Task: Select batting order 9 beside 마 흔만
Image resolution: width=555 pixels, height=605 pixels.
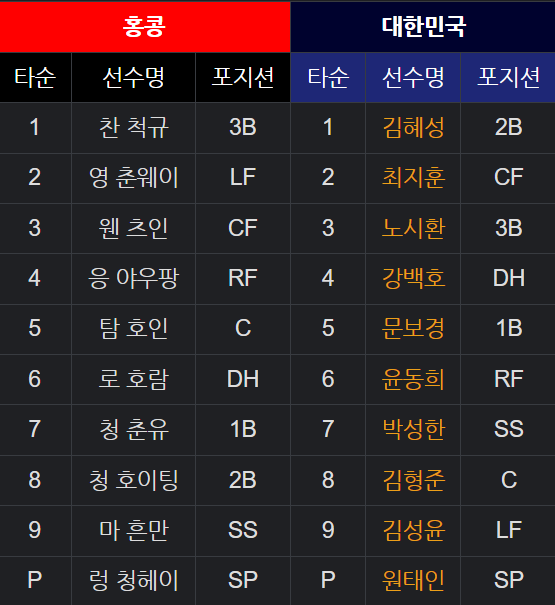Action: (x=35, y=530)
